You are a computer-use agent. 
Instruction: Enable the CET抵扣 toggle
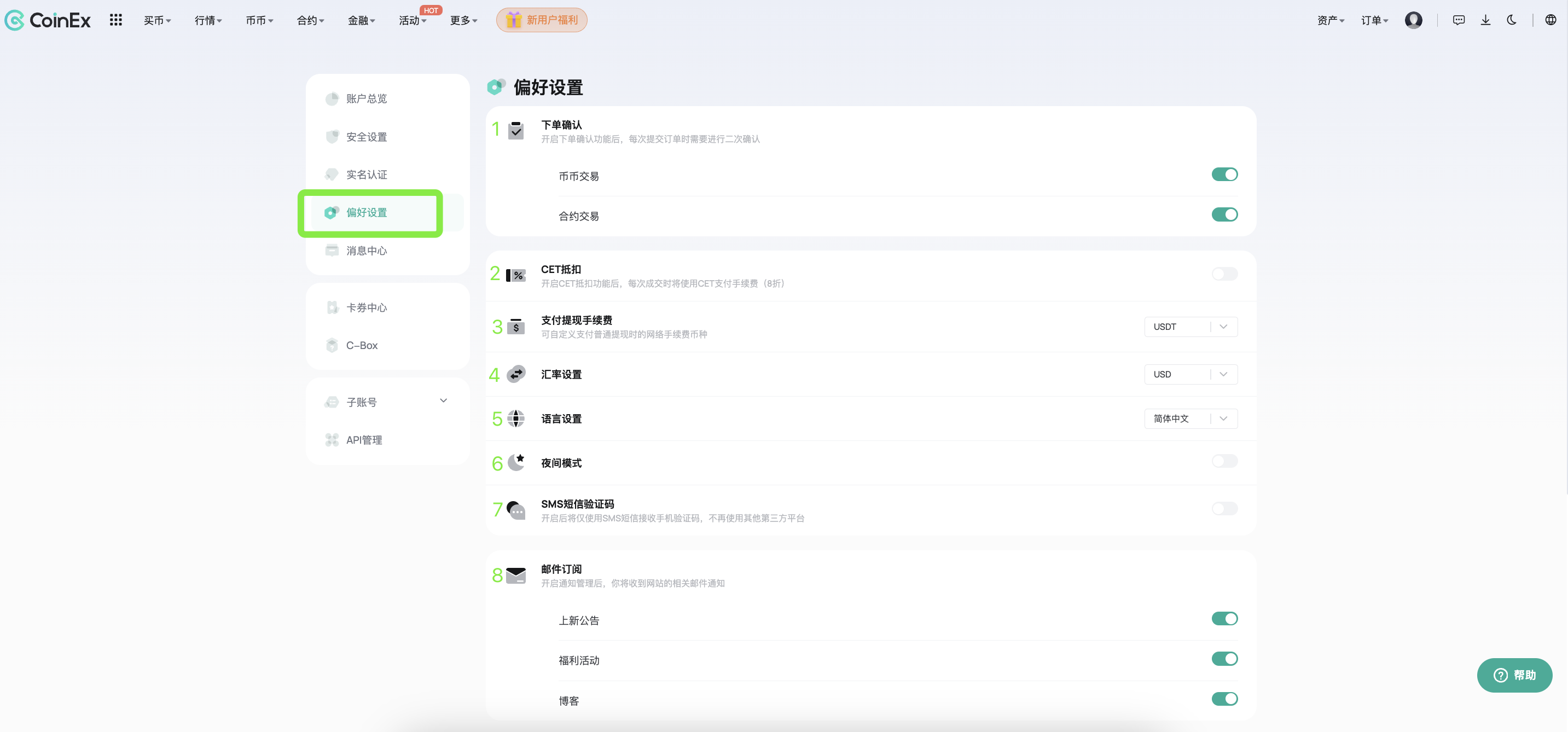[1224, 274]
